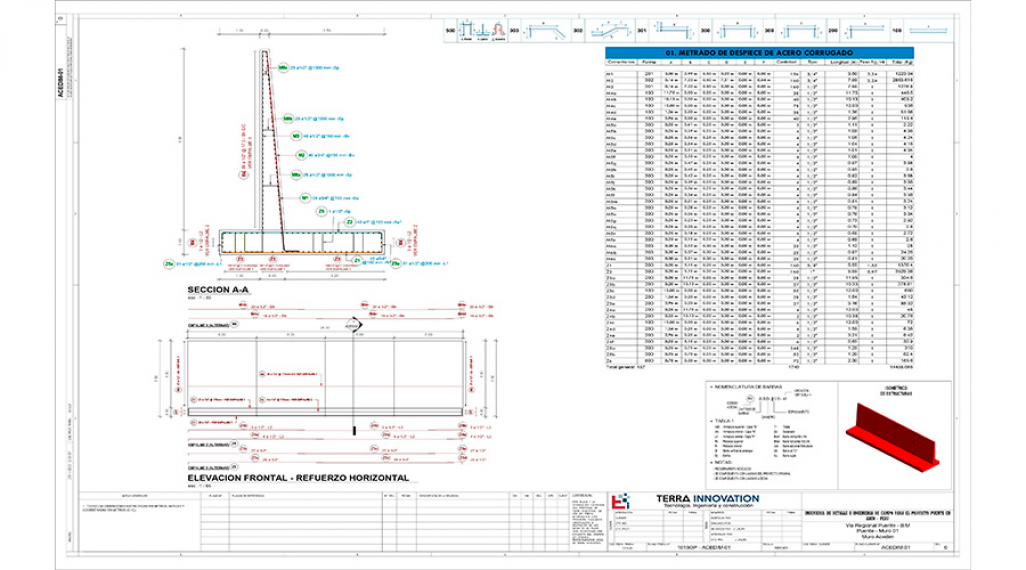
Task: Select the M3 row in the steel schedule
Action: click(x=759, y=86)
